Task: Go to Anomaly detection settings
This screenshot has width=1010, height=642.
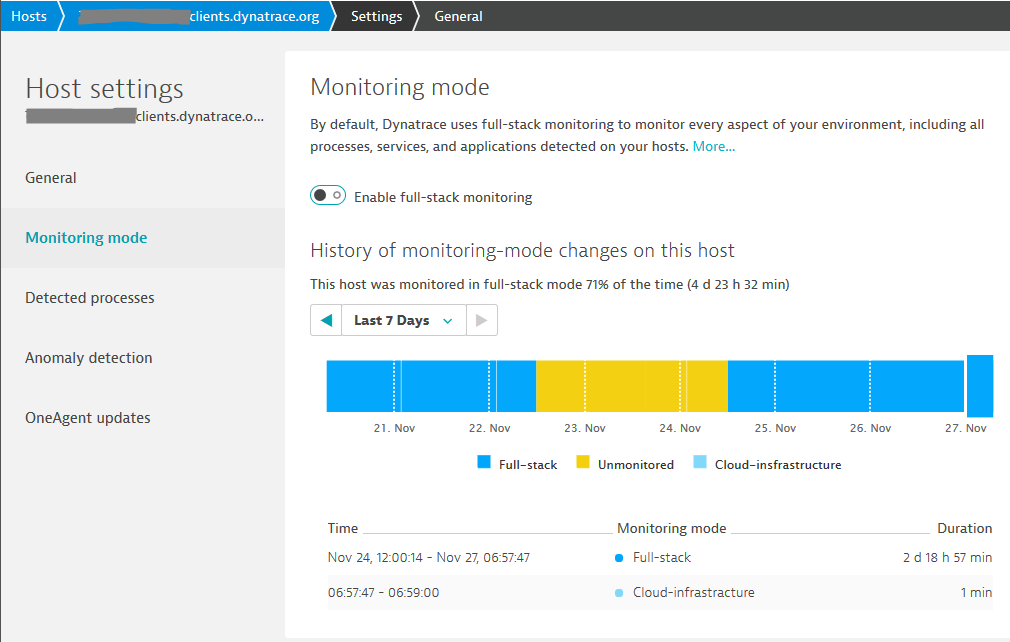Action: click(89, 358)
